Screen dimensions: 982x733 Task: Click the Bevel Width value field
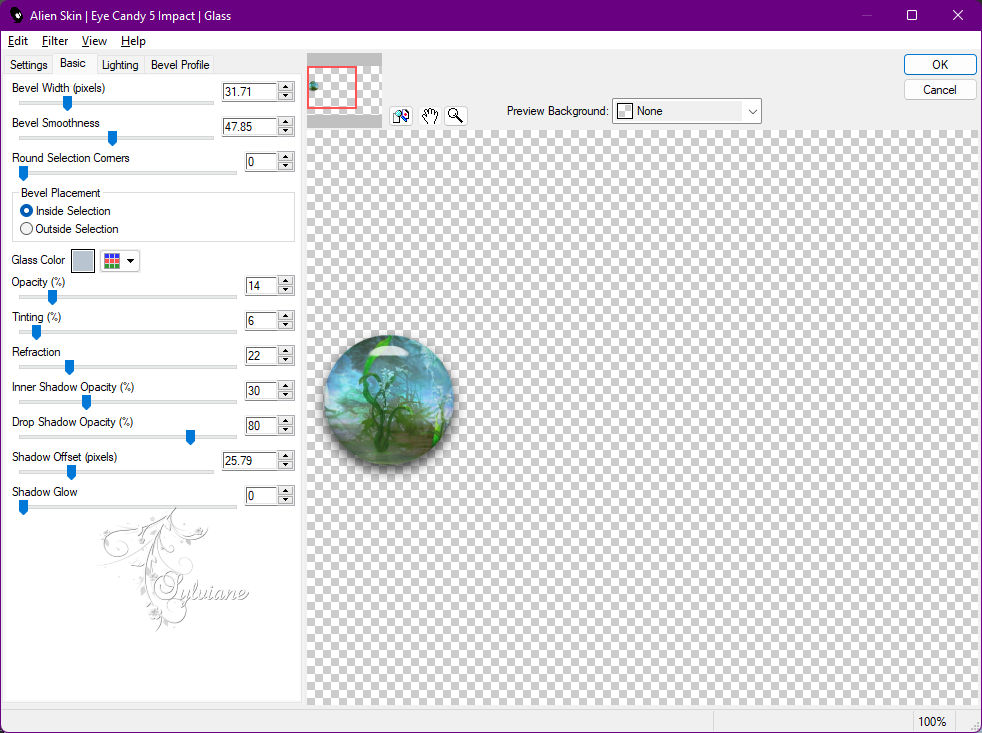[249, 92]
